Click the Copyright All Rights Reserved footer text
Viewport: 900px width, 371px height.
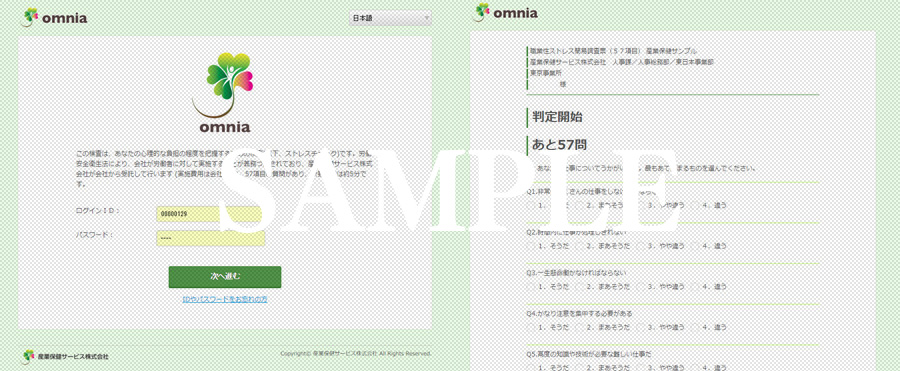(x=356, y=354)
